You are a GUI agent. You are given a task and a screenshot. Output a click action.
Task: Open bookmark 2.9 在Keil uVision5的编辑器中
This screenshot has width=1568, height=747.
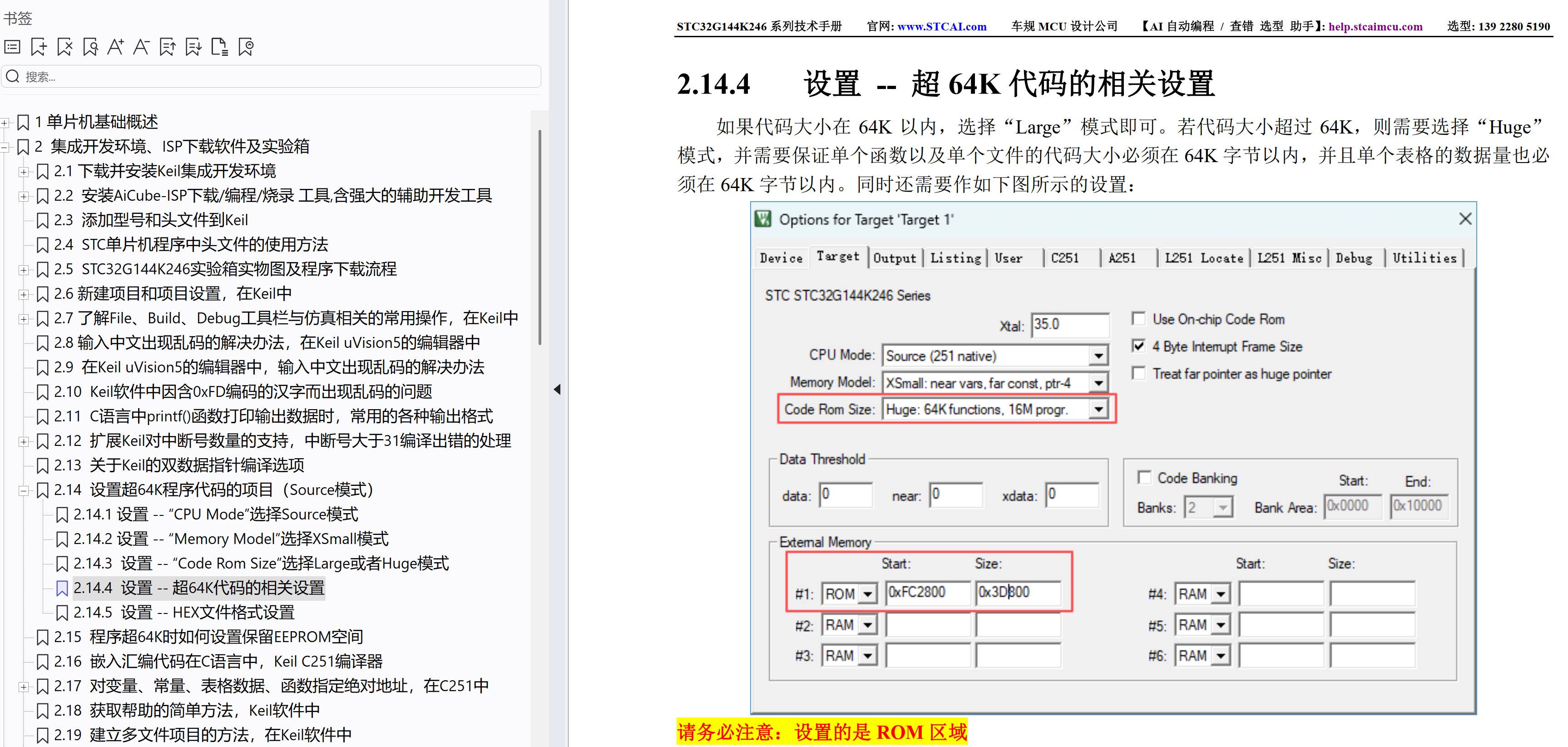[269, 368]
